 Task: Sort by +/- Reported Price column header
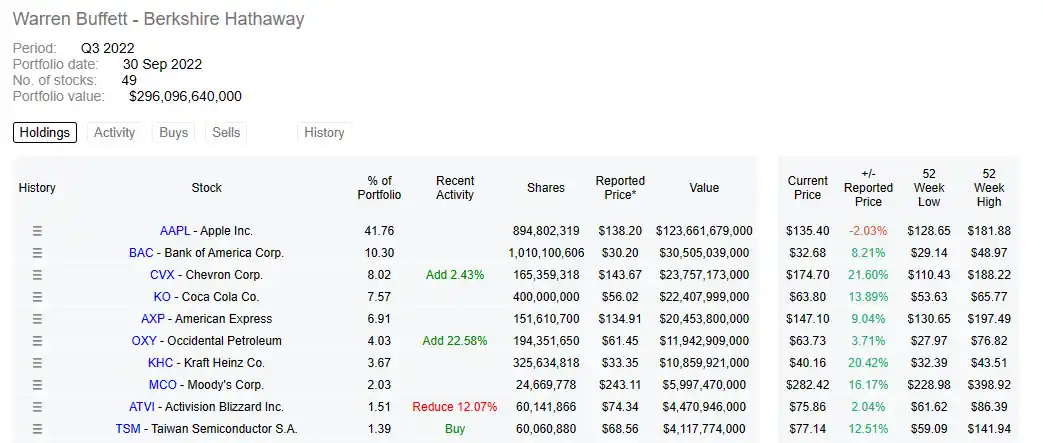(868, 188)
